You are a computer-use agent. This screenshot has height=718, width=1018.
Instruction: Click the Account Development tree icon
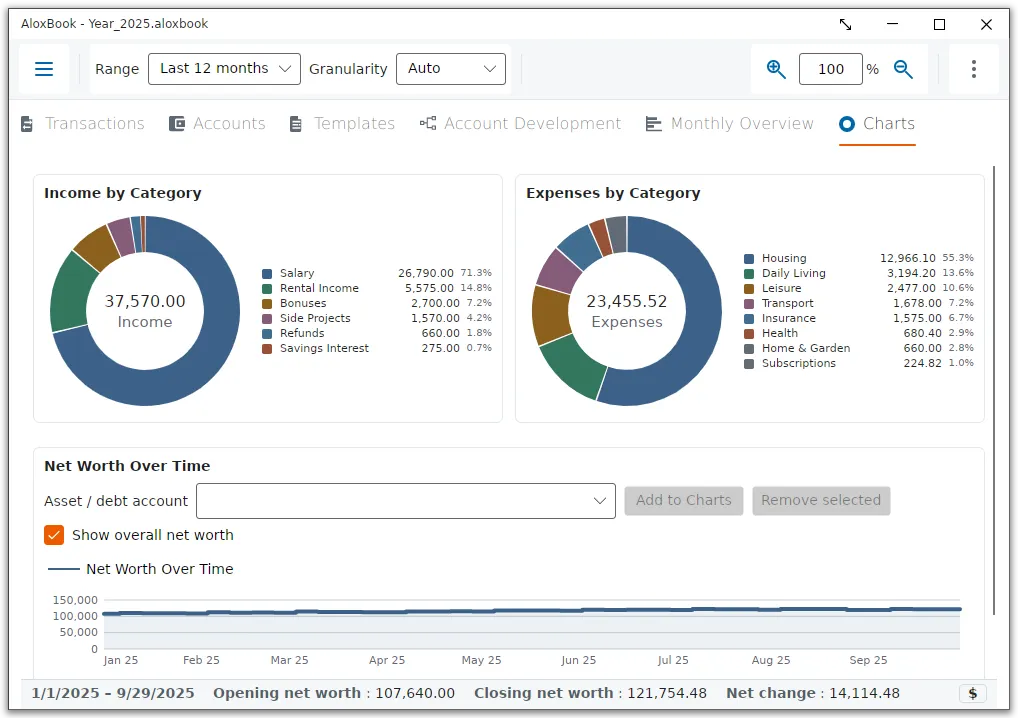pyautogui.click(x=428, y=123)
